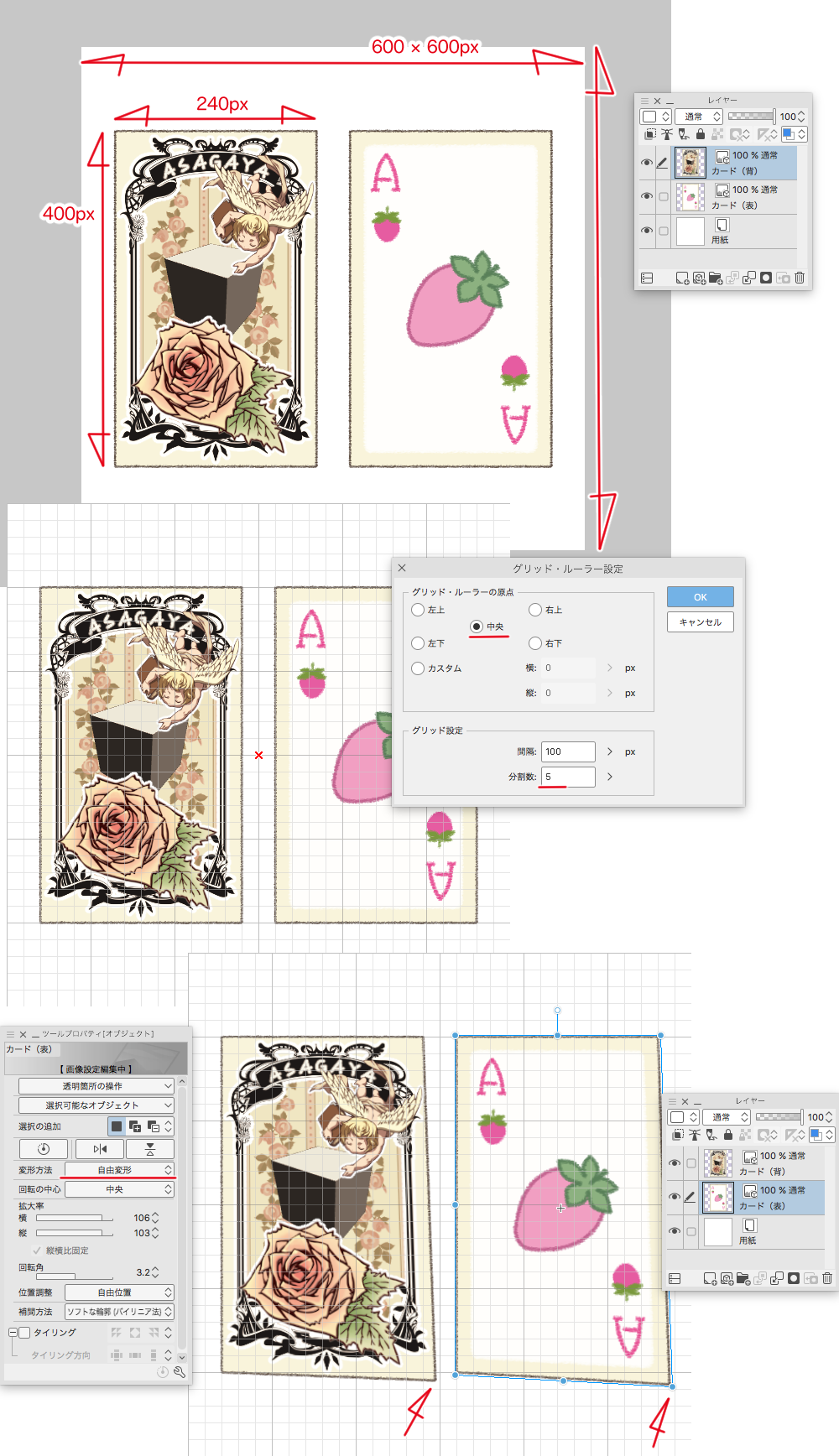
Task: Click 分割数 input field with 5
Action: coord(569,777)
